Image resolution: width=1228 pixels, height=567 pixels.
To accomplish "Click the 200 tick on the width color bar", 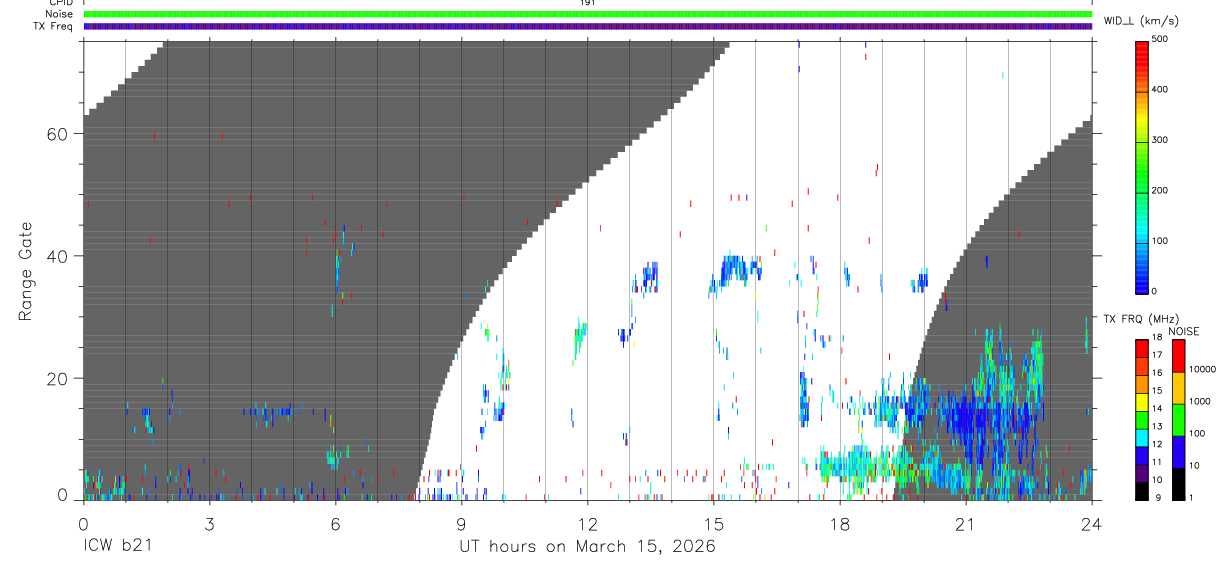I will [1162, 190].
